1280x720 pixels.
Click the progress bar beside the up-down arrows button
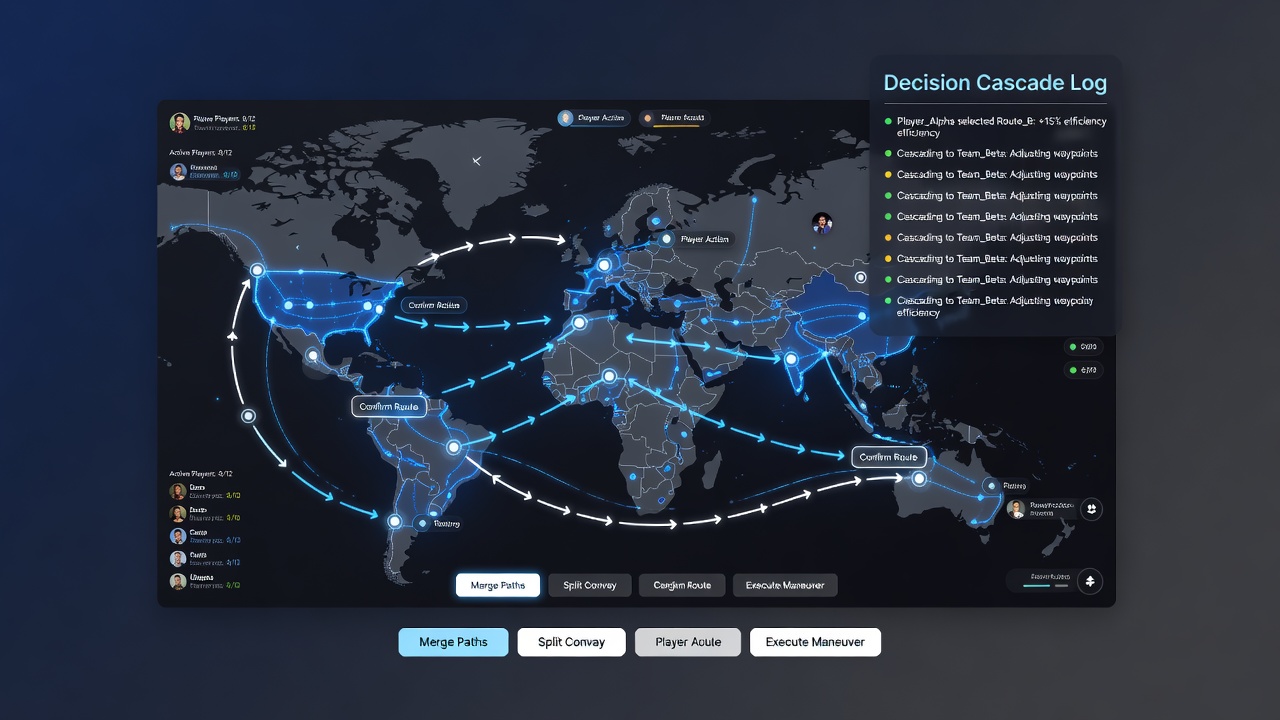pos(1046,585)
